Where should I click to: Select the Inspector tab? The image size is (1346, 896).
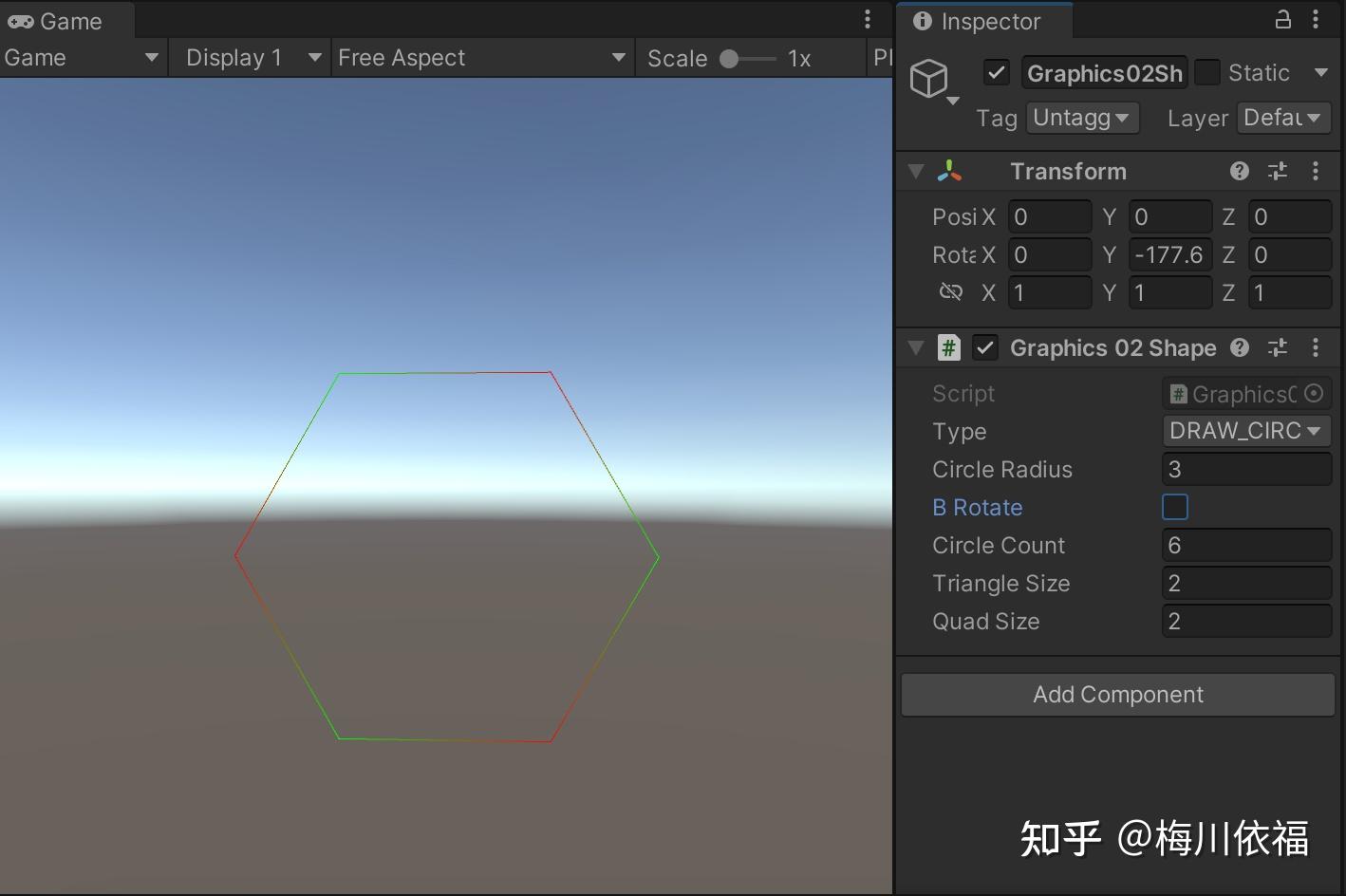(x=984, y=21)
